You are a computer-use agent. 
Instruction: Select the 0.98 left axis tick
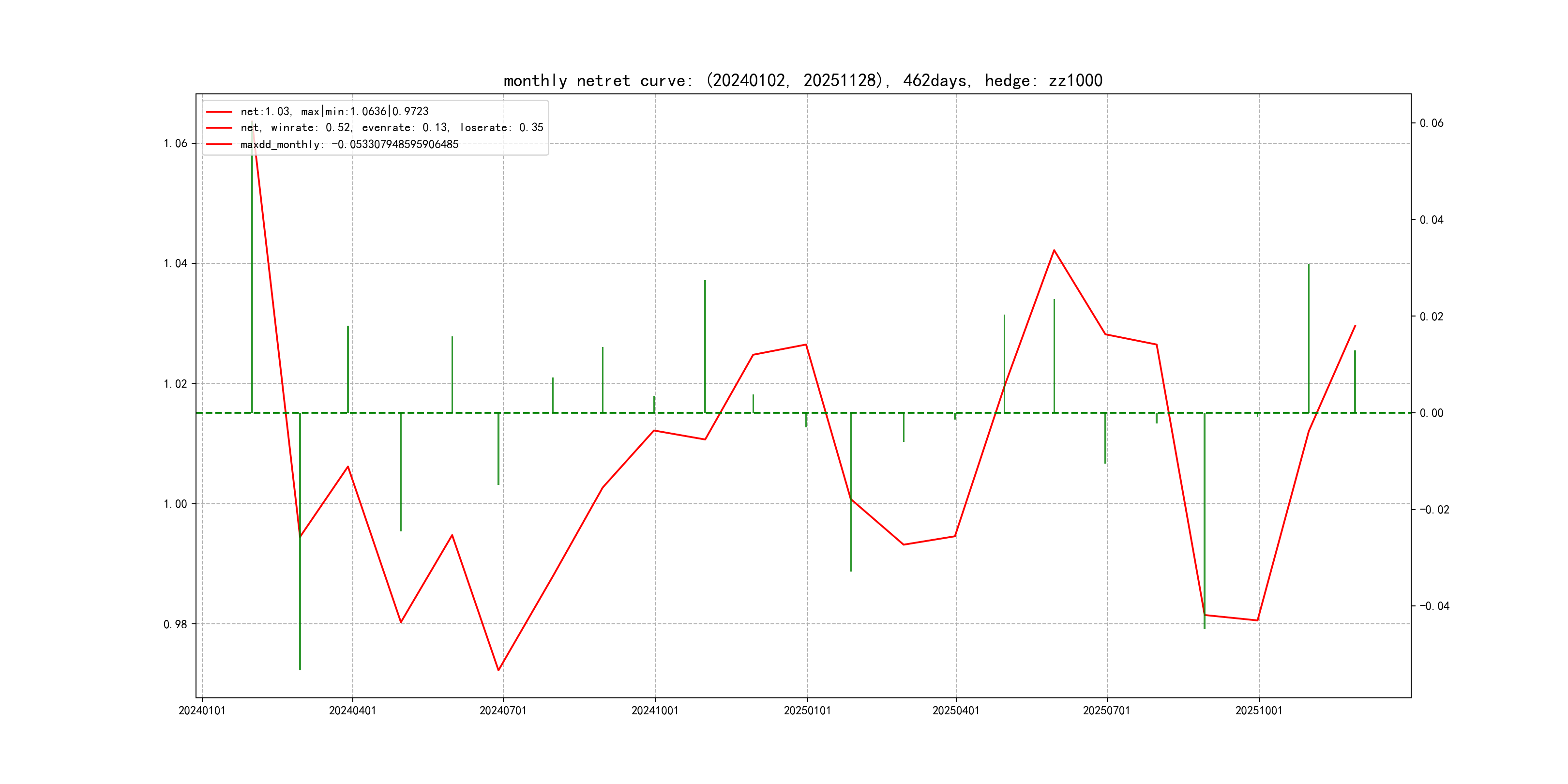175,624
